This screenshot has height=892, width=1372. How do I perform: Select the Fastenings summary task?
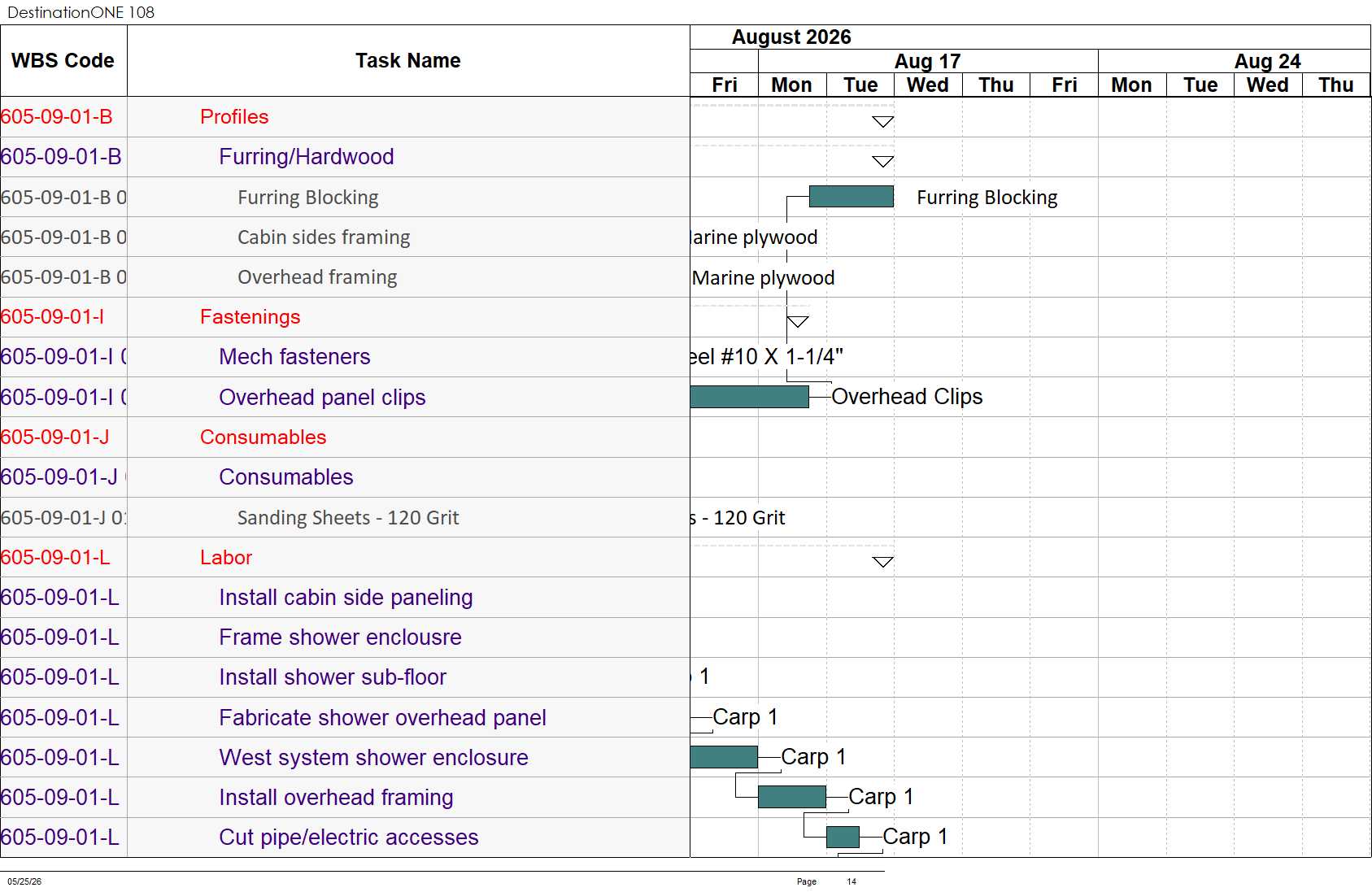tap(250, 317)
